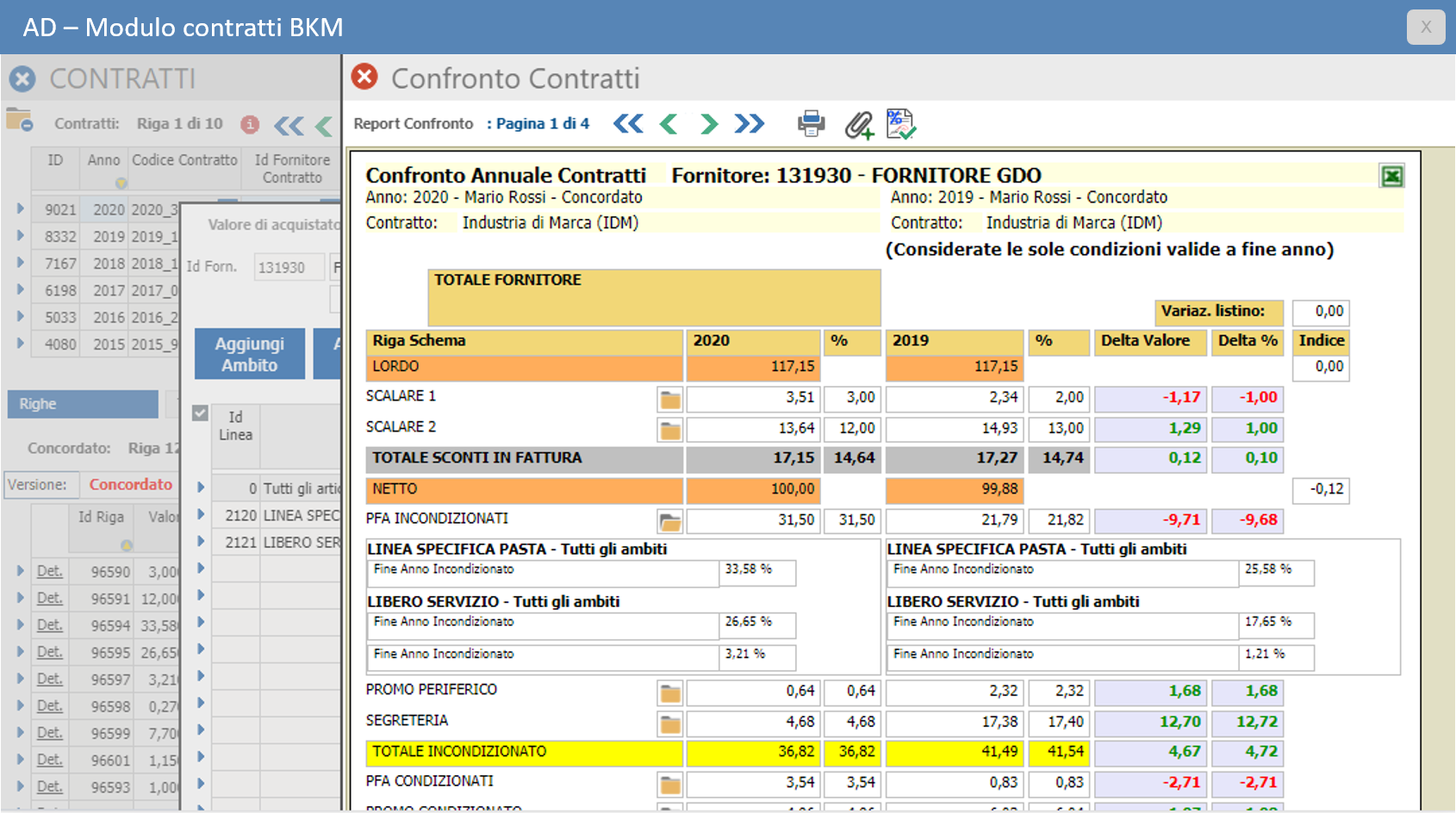Screen dimensions: 1456x813
Task: Open Det. link for row 96597
Action: (50, 679)
